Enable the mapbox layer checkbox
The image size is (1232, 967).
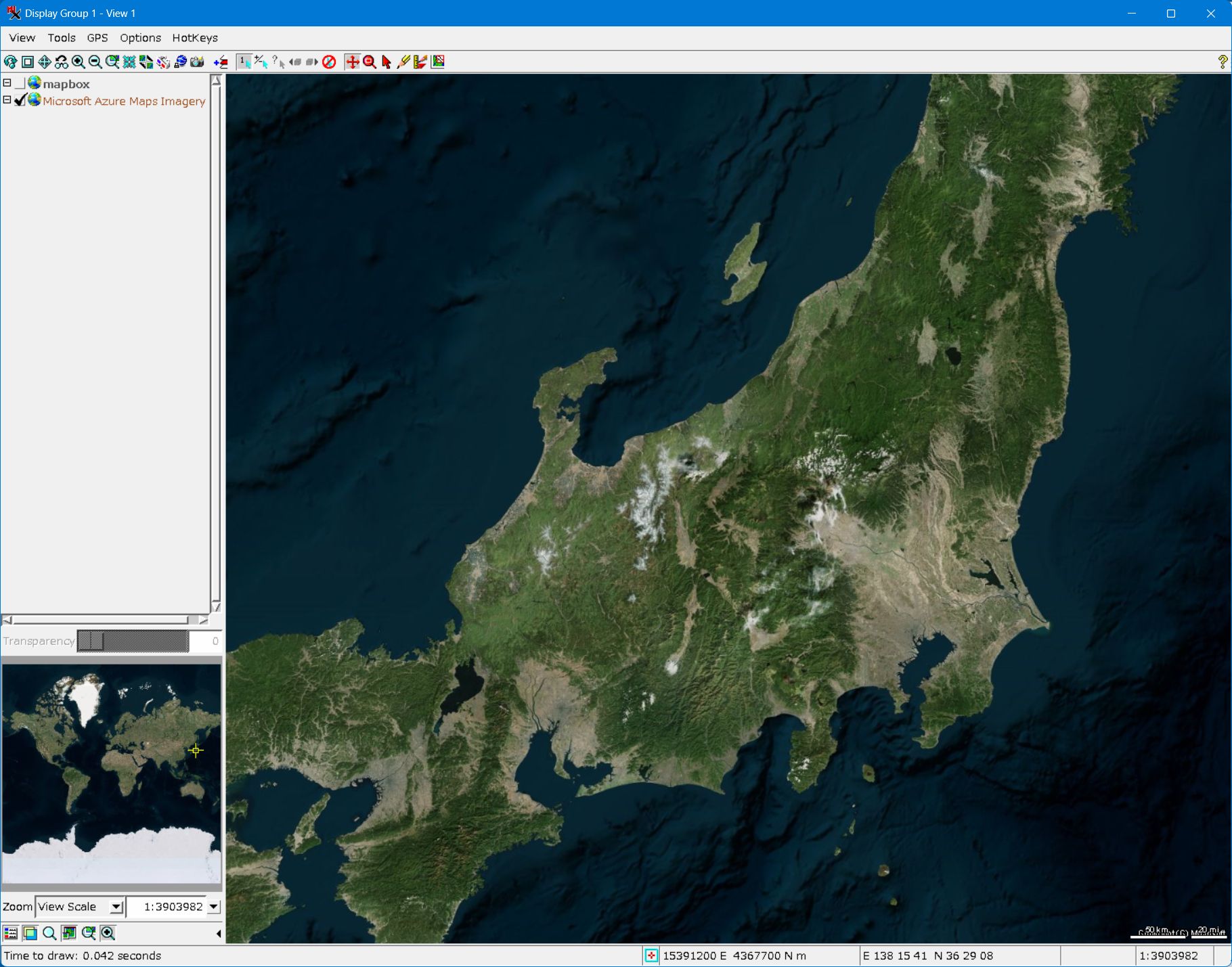click(x=21, y=84)
